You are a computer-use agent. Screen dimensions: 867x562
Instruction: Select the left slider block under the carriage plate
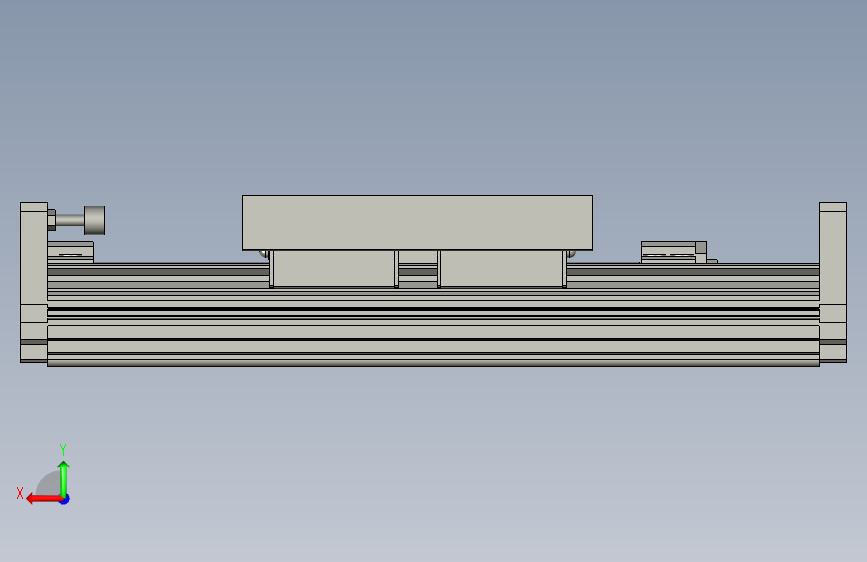coord(334,269)
